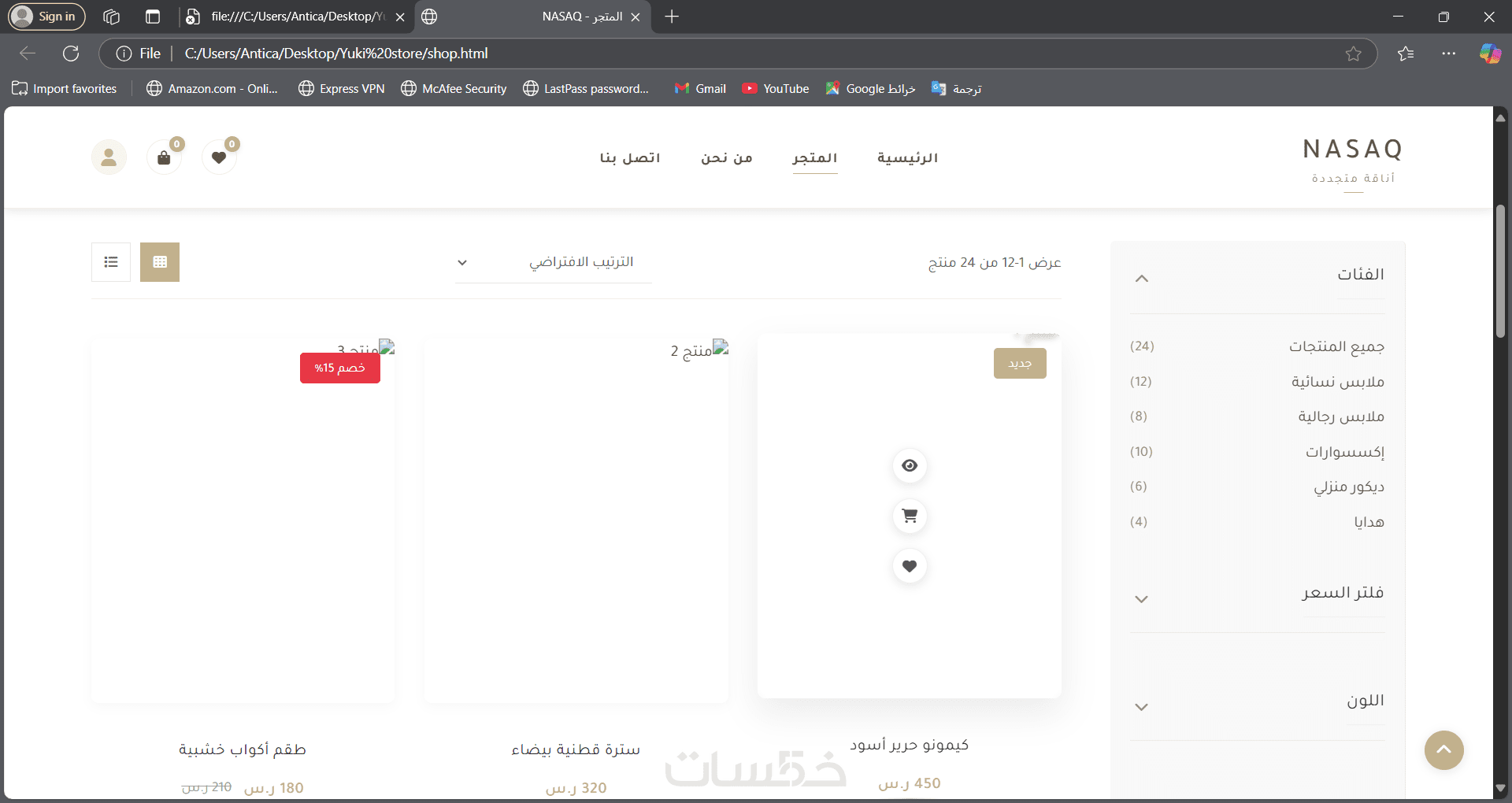This screenshot has height=803, width=1512.
Task: Open المتجر shop menu item
Action: 815,157
